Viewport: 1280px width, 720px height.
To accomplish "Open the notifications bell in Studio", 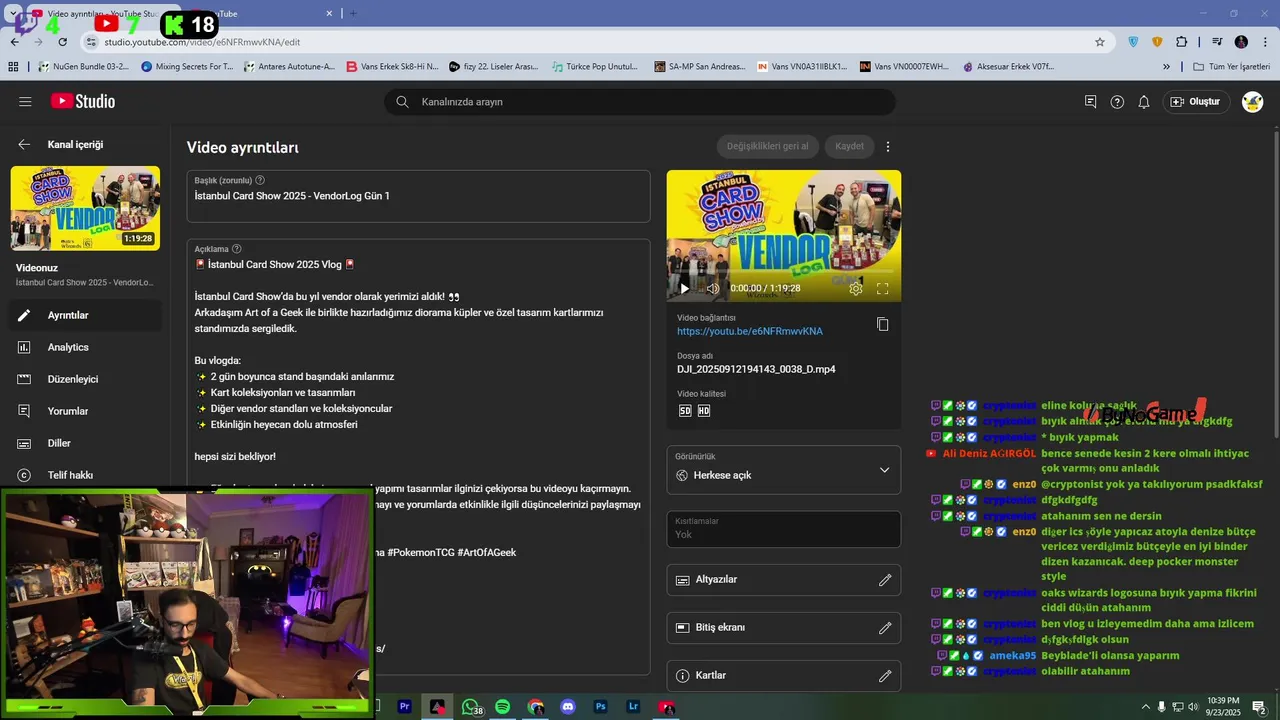I will pos(1144,102).
